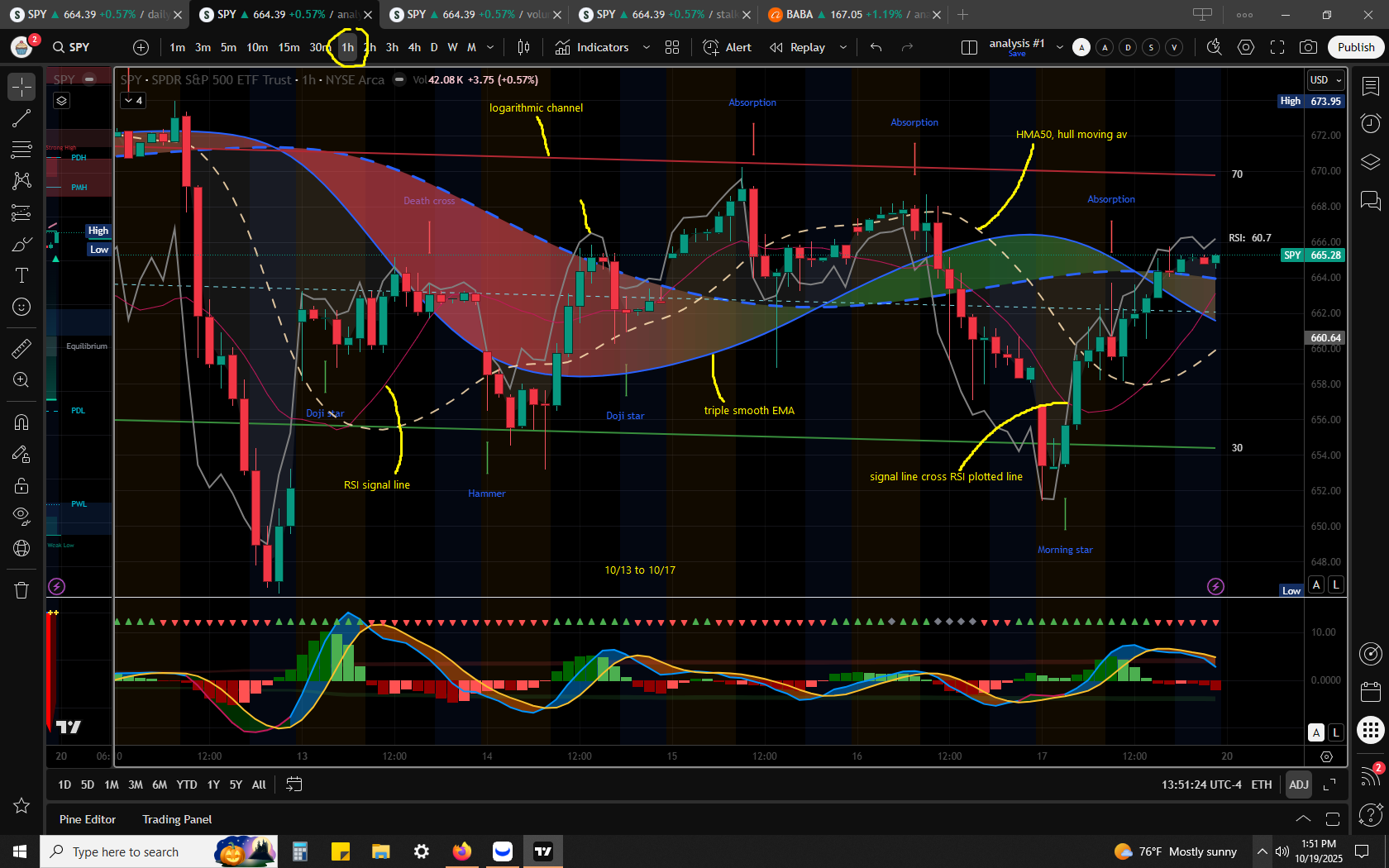Toggle hide all drawings eye icon
The image size is (1389, 868).
[21, 517]
